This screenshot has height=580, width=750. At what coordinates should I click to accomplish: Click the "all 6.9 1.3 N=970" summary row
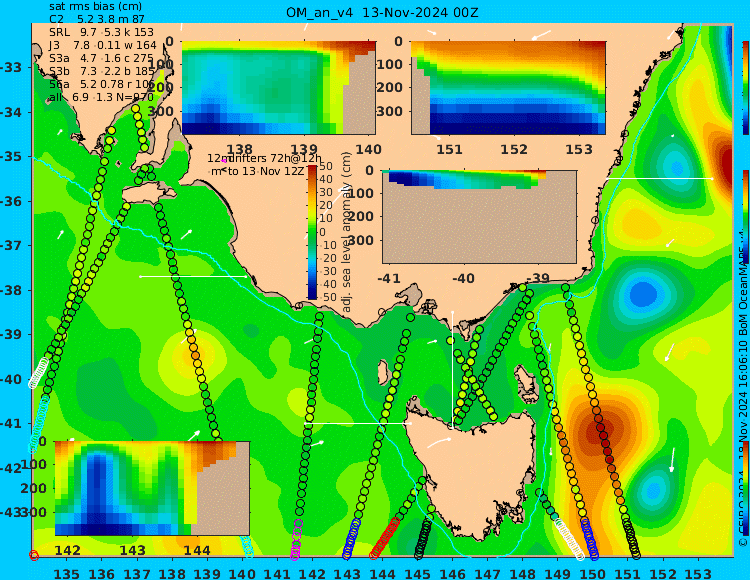coord(101,98)
